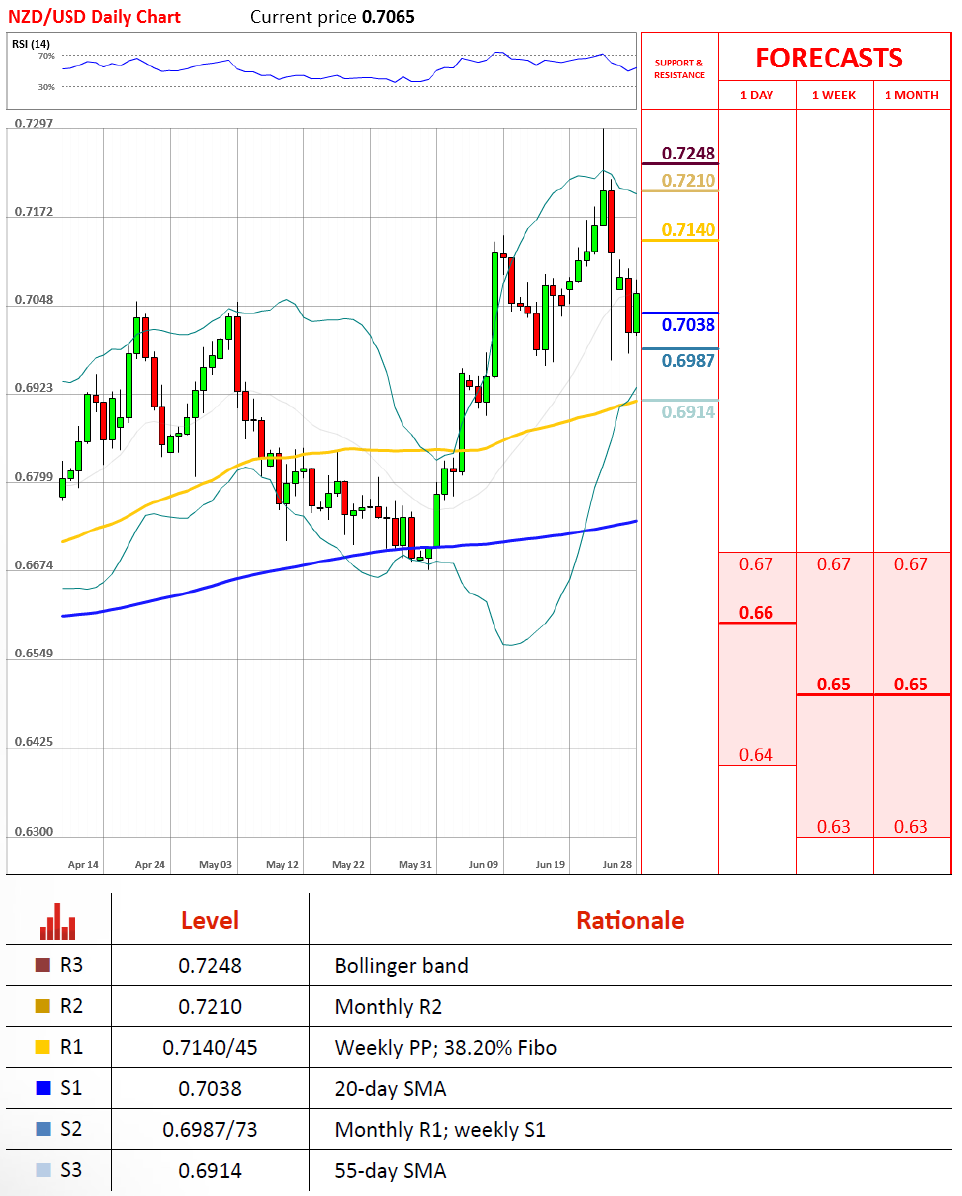Click the S1 blue color swatch

pyautogui.click(x=43, y=1088)
